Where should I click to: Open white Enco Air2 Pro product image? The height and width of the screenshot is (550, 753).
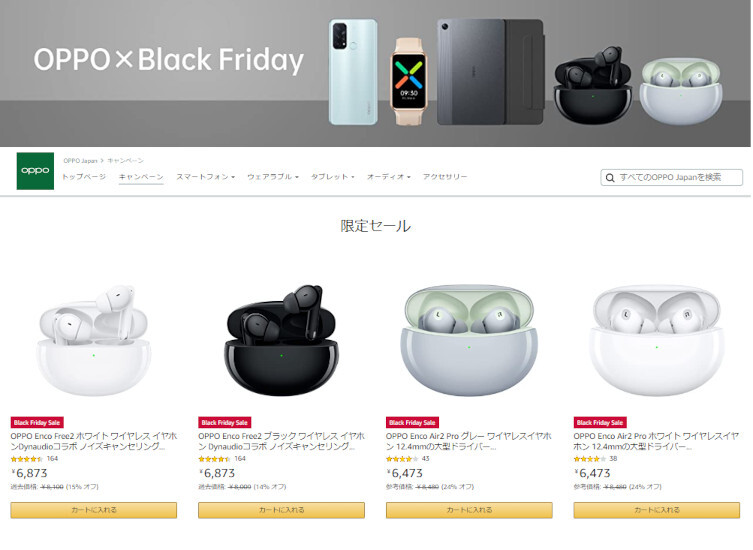tap(656, 340)
